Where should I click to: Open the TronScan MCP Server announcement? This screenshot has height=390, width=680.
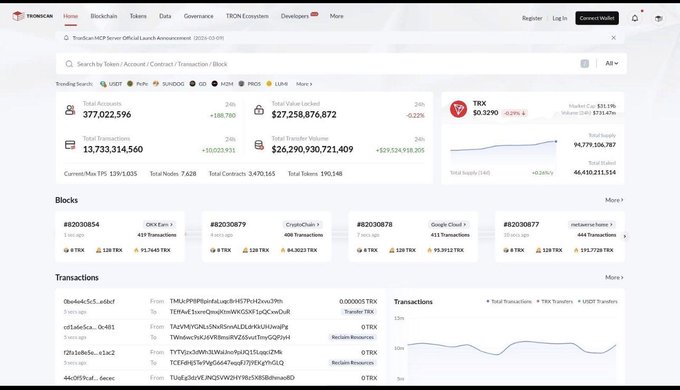[x=148, y=38]
